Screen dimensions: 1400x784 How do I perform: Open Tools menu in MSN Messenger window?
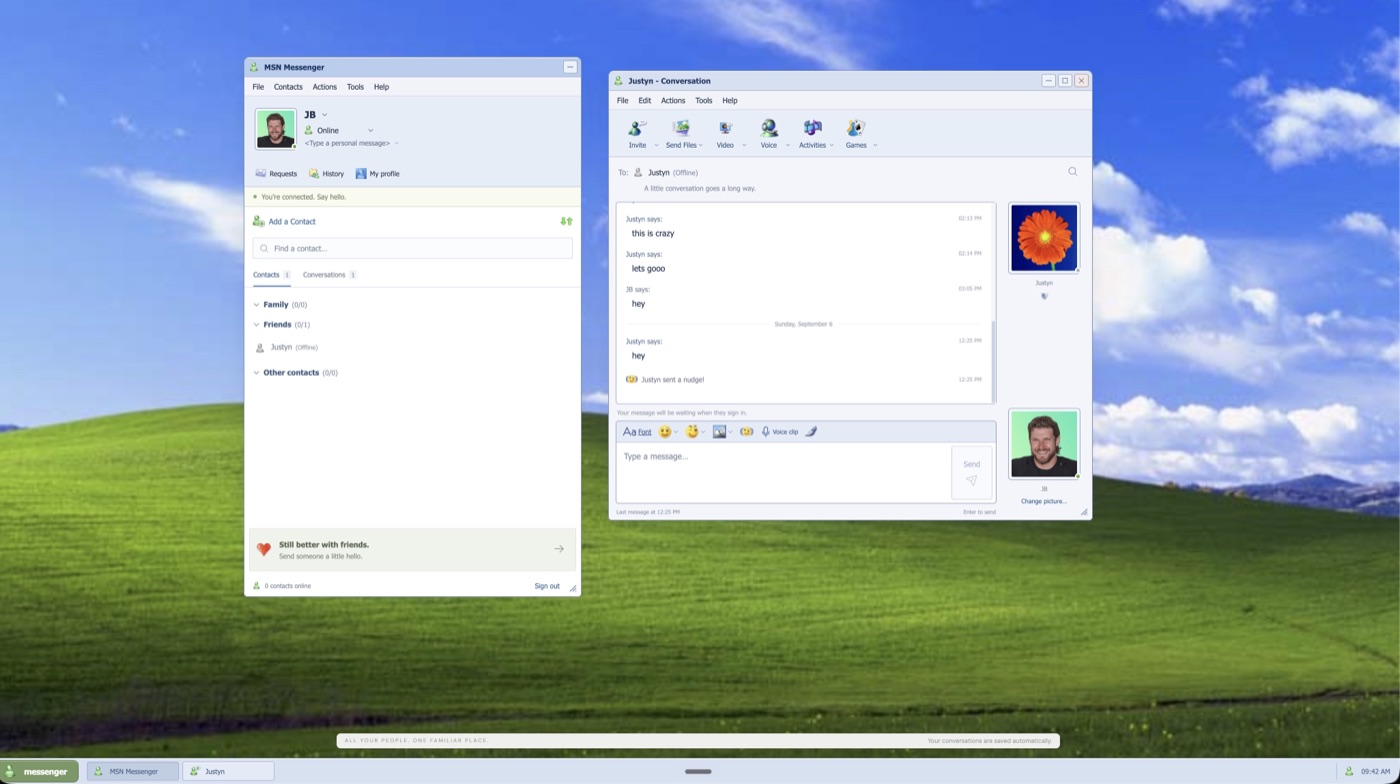355,87
